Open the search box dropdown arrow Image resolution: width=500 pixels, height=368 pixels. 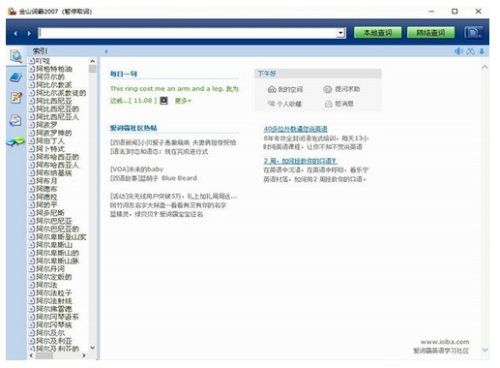click(x=340, y=33)
